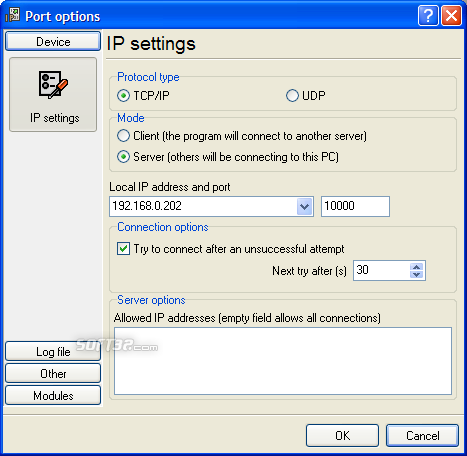The image size is (467, 456).
Task: Toggle Try to connect after unsuccessful attempt
Action: (x=123, y=249)
